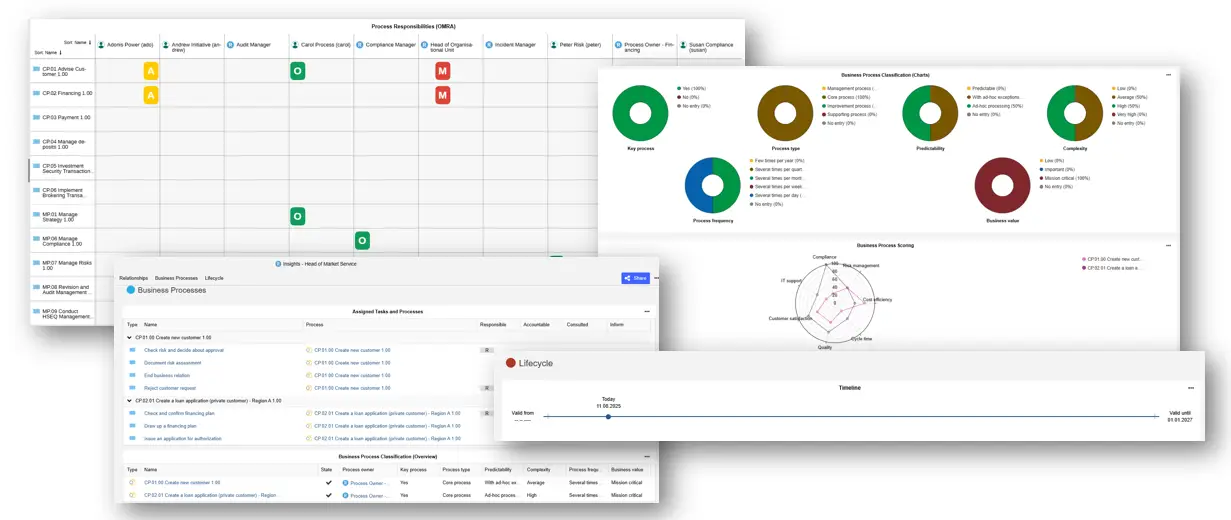Image resolution: width=1231 pixels, height=520 pixels.
Task: Click the Business value donut chart
Action: [1002, 185]
